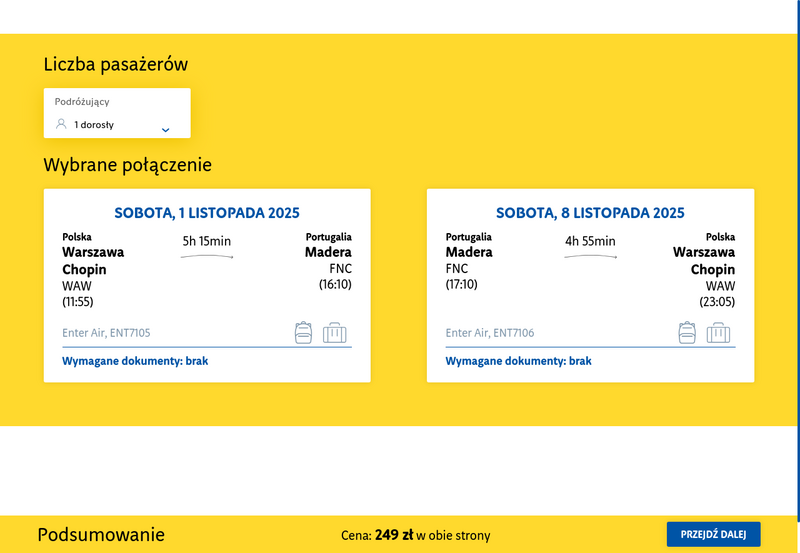Click the backpack icon on flight ENT7105
Viewport: 800px width, 553px height.
tap(304, 333)
